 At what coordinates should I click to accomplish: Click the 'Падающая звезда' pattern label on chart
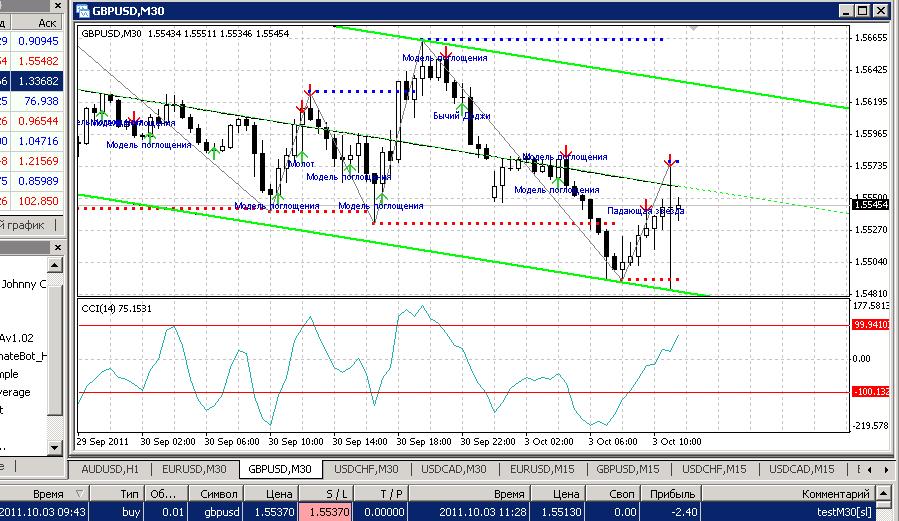click(646, 211)
